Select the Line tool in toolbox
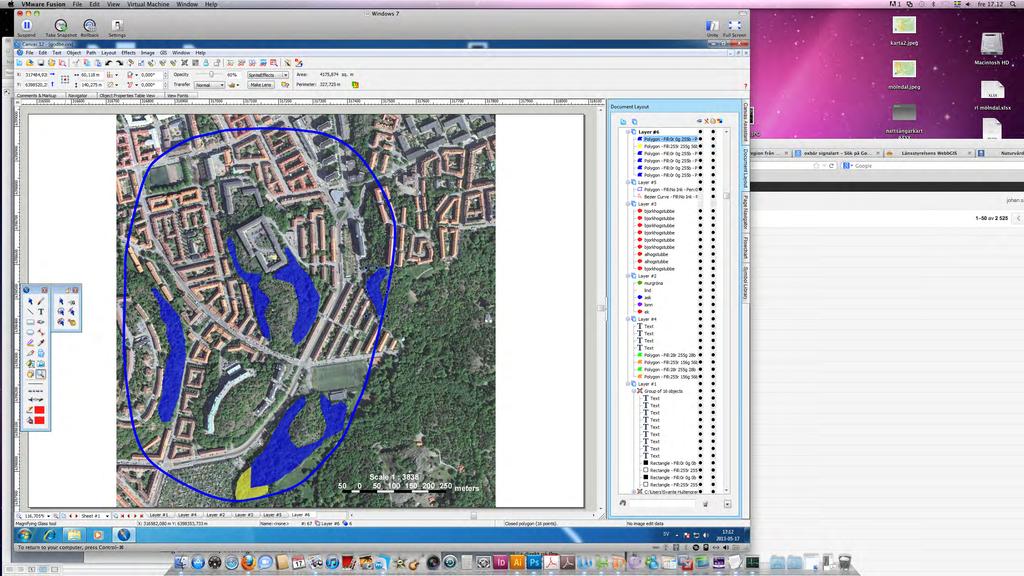1024x576 pixels. coord(30,312)
